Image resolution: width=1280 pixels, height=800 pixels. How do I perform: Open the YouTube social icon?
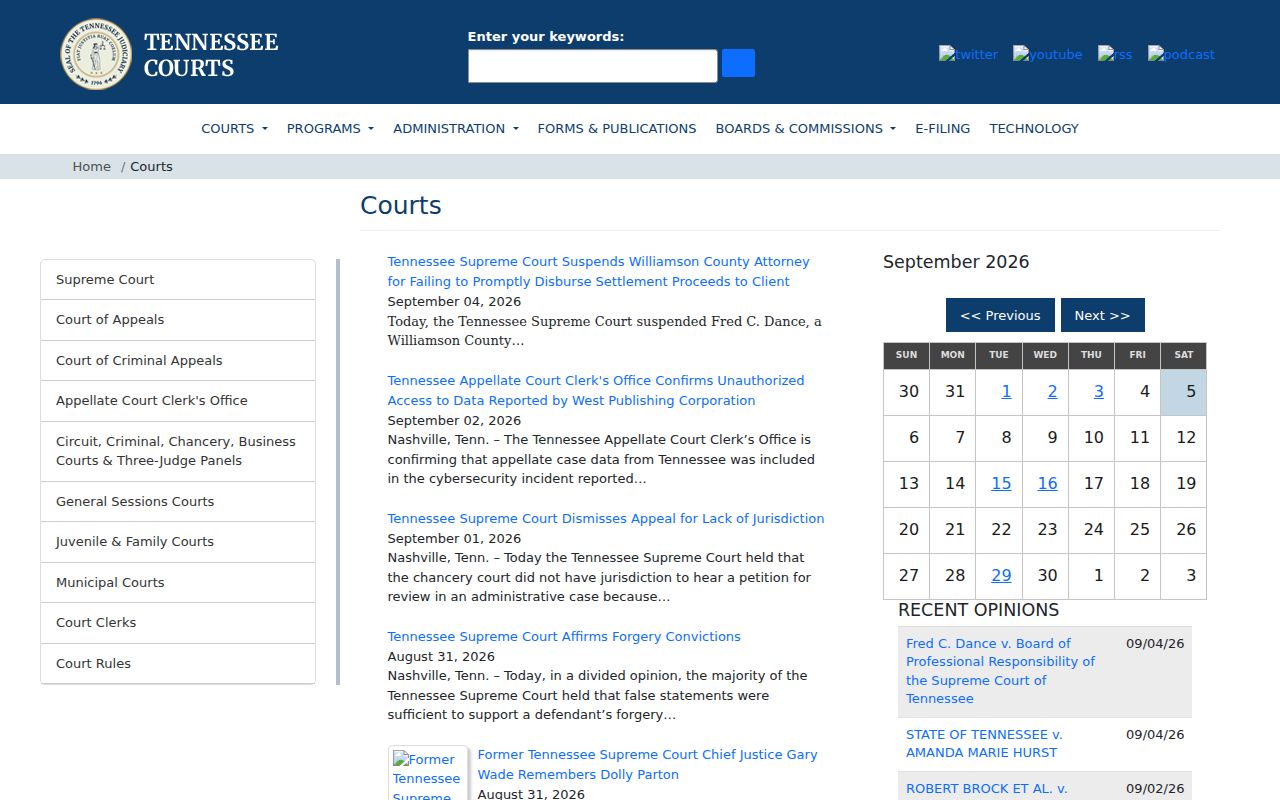click(x=1047, y=54)
